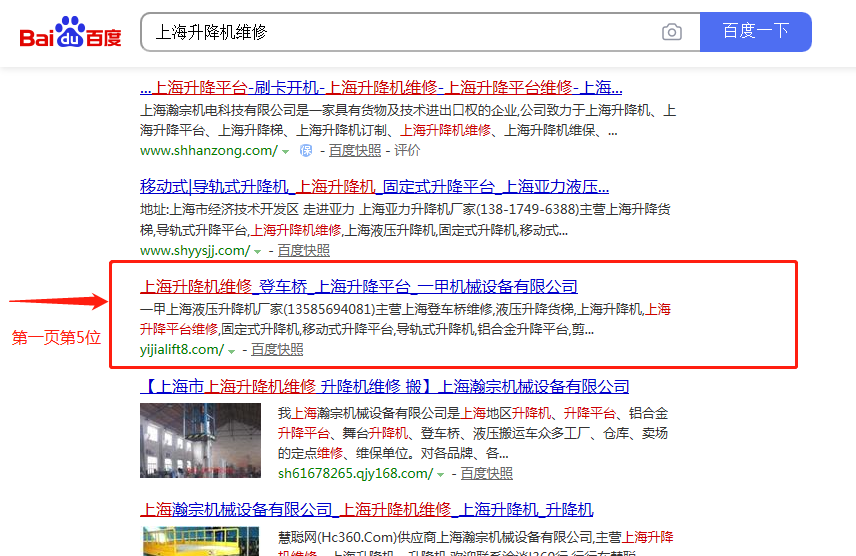
Task: Click the 保 verification badge icon
Action: coord(306,151)
